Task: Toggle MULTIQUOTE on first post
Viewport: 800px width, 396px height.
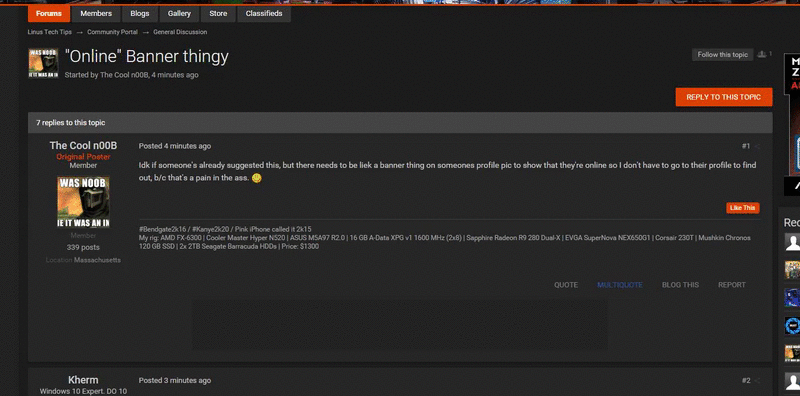Action: [x=620, y=285]
